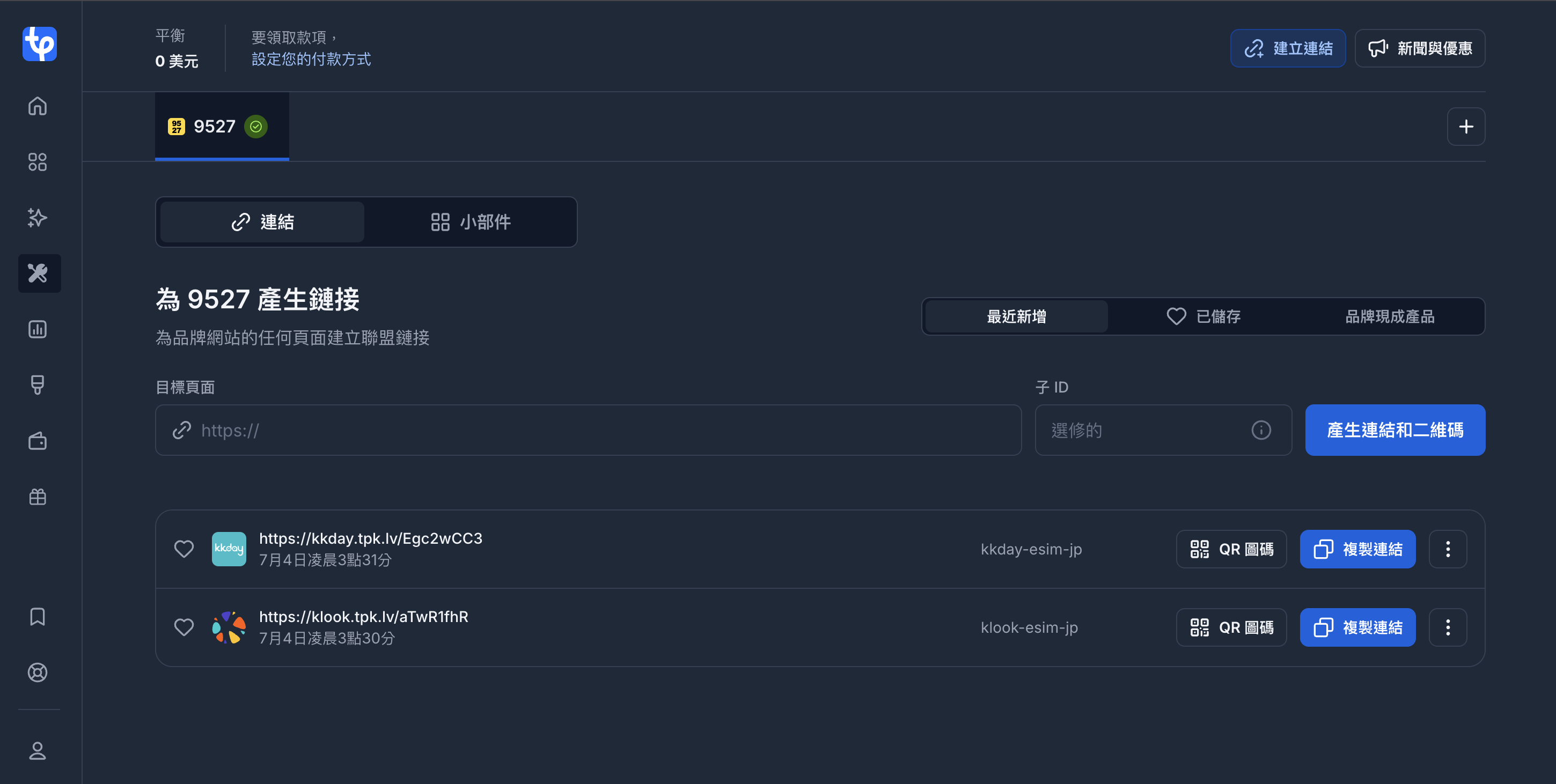Open the home icon in sidebar
Viewport: 1556px width, 784px height.
coord(38,106)
